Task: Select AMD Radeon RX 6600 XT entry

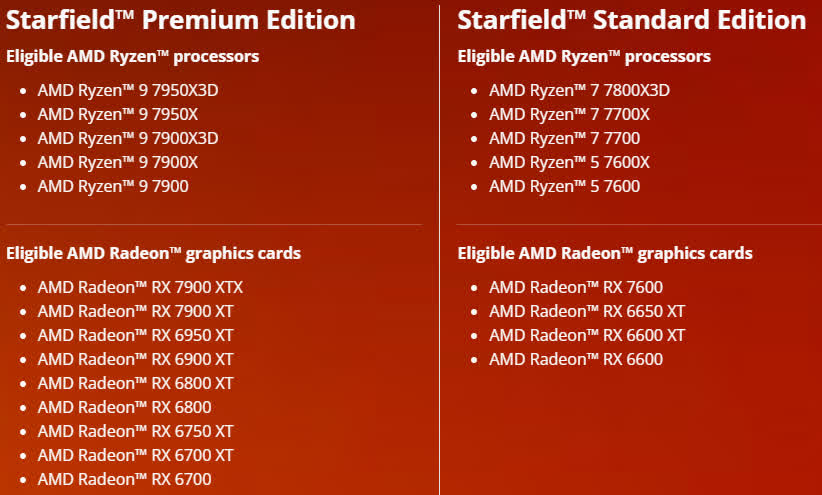Action: click(x=587, y=336)
